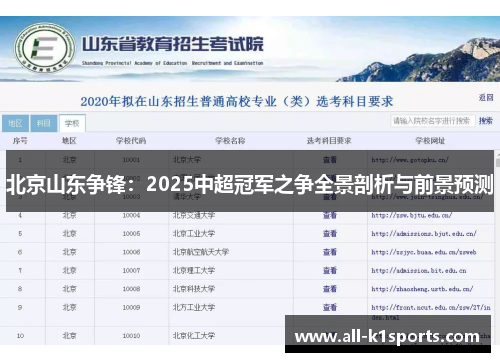
Task: Visit the zhaosheng.ustb.edu.cn link
Action: 422,289
